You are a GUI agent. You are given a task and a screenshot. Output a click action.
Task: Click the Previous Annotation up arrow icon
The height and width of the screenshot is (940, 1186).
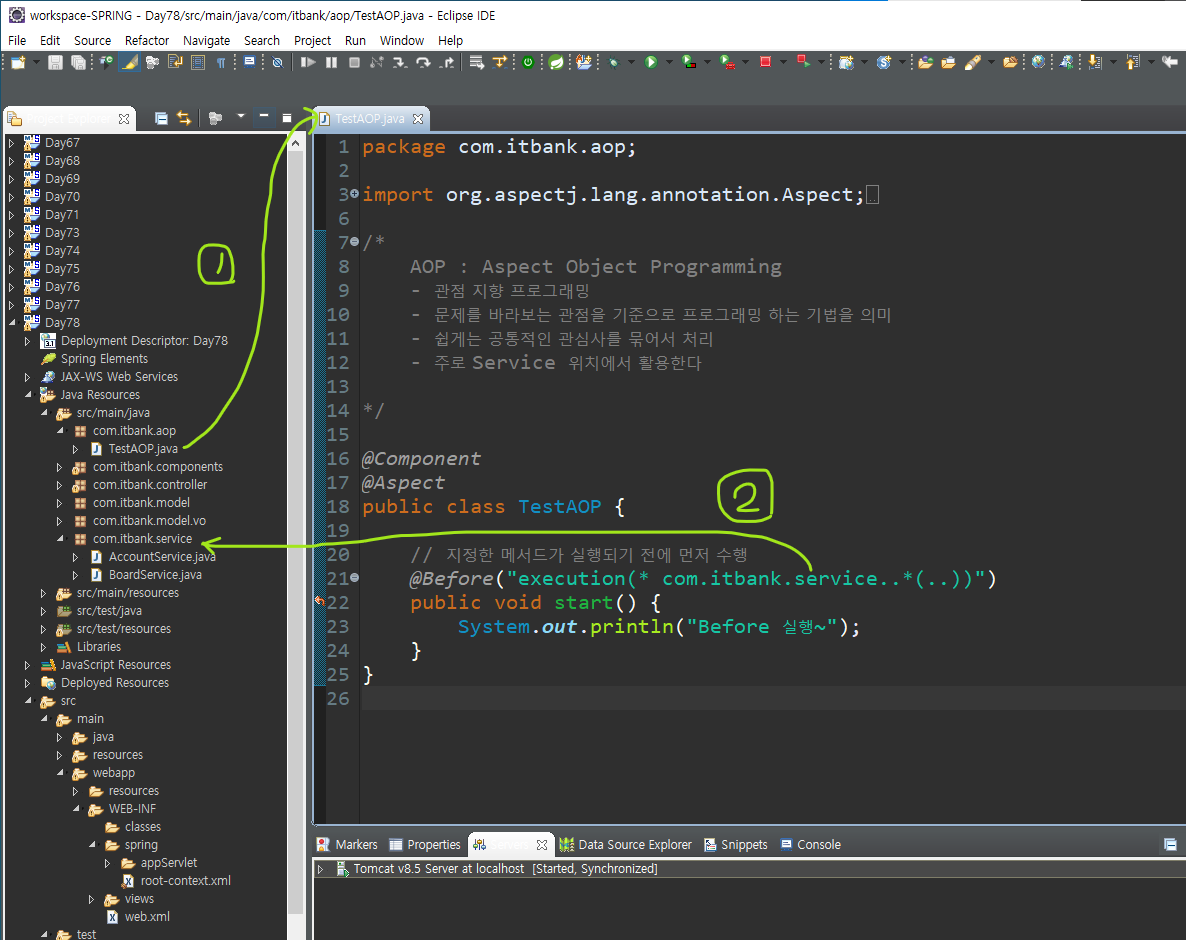point(1132,63)
